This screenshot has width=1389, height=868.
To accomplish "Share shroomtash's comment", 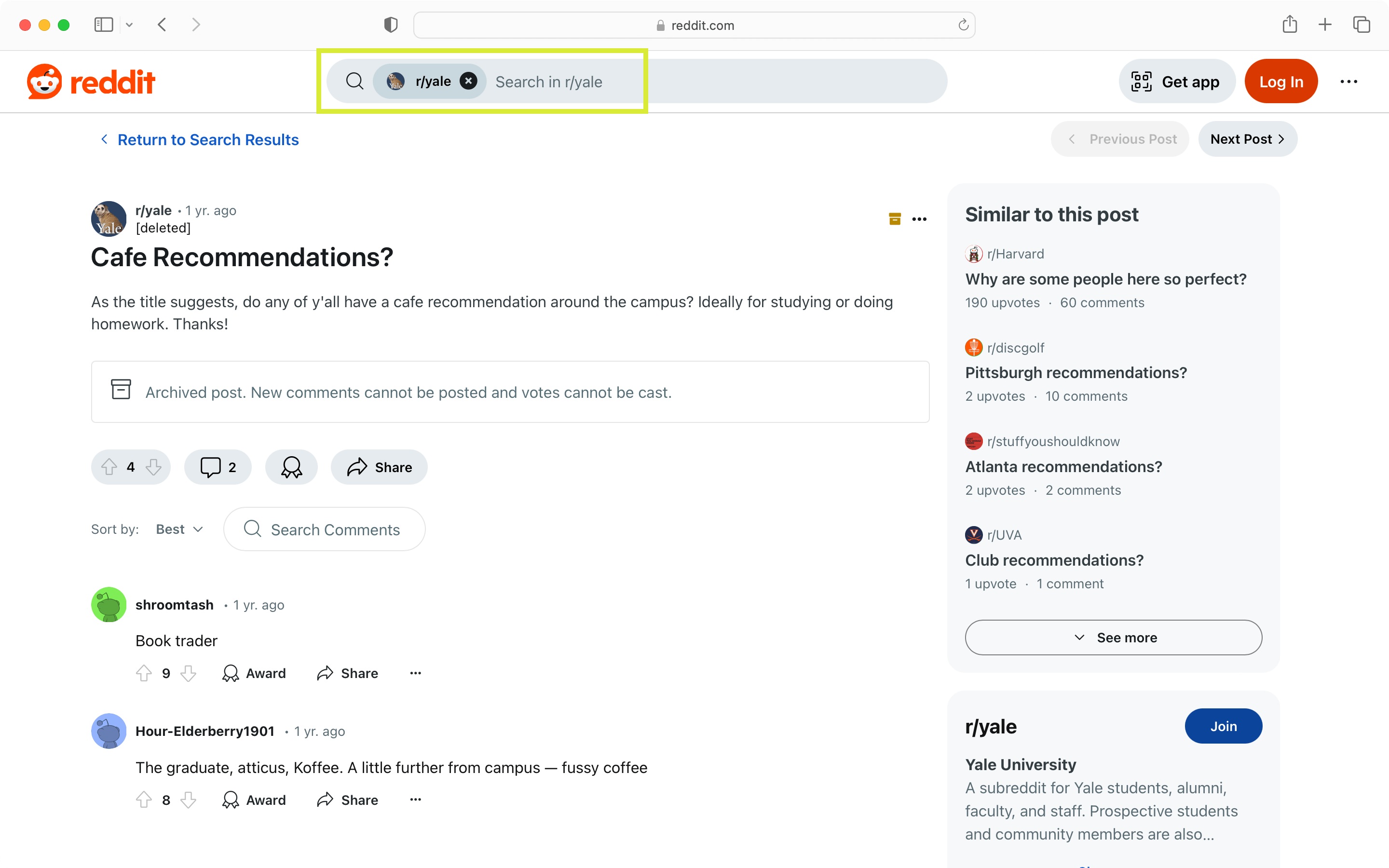I will coord(347,673).
